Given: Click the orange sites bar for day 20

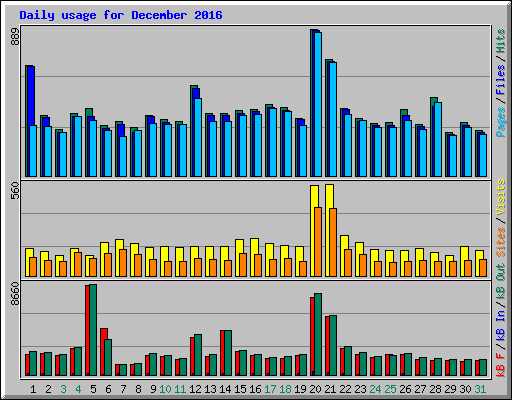Looking at the screenshot, I should click(x=318, y=242).
